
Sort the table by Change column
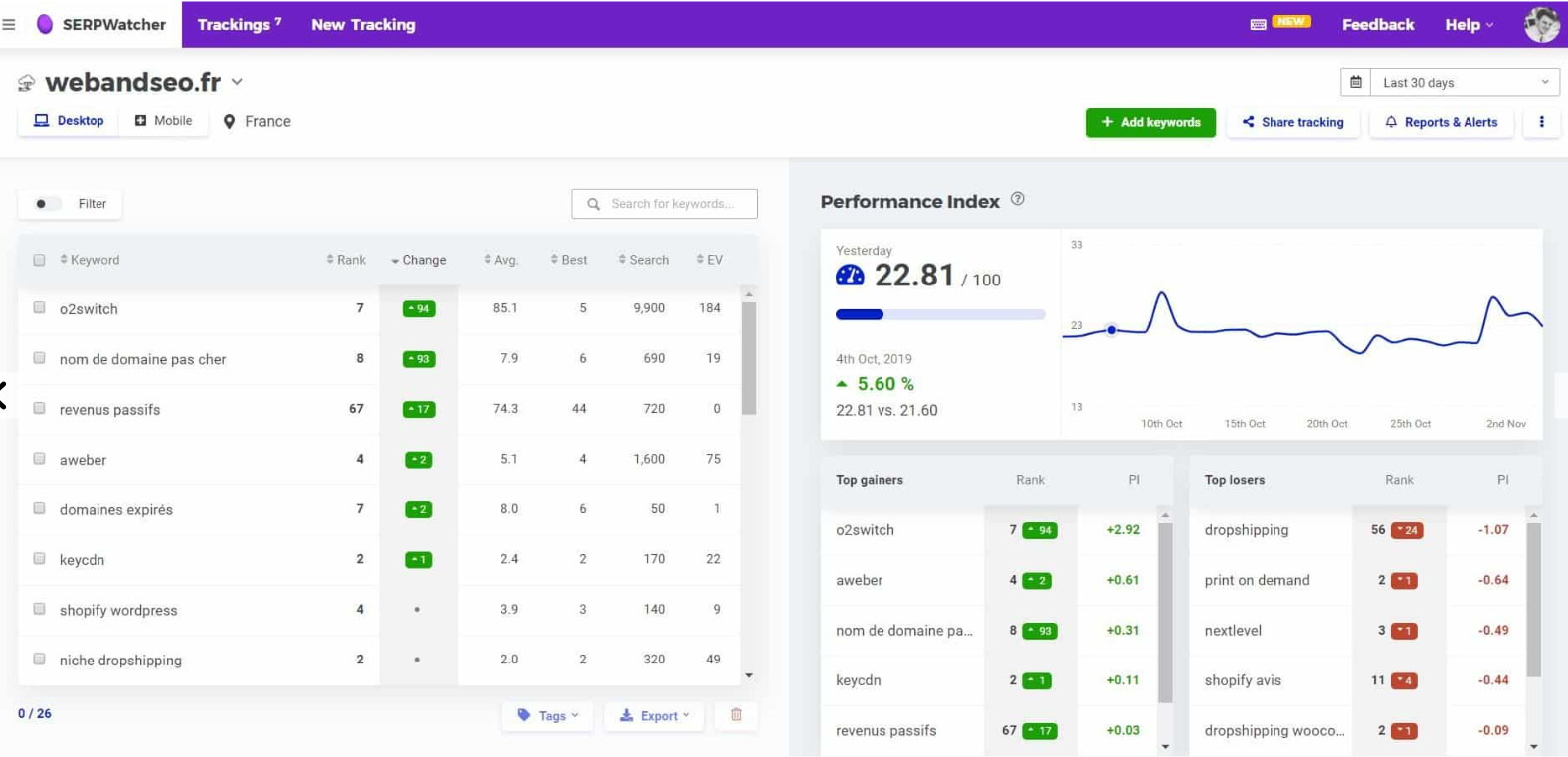(x=419, y=260)
